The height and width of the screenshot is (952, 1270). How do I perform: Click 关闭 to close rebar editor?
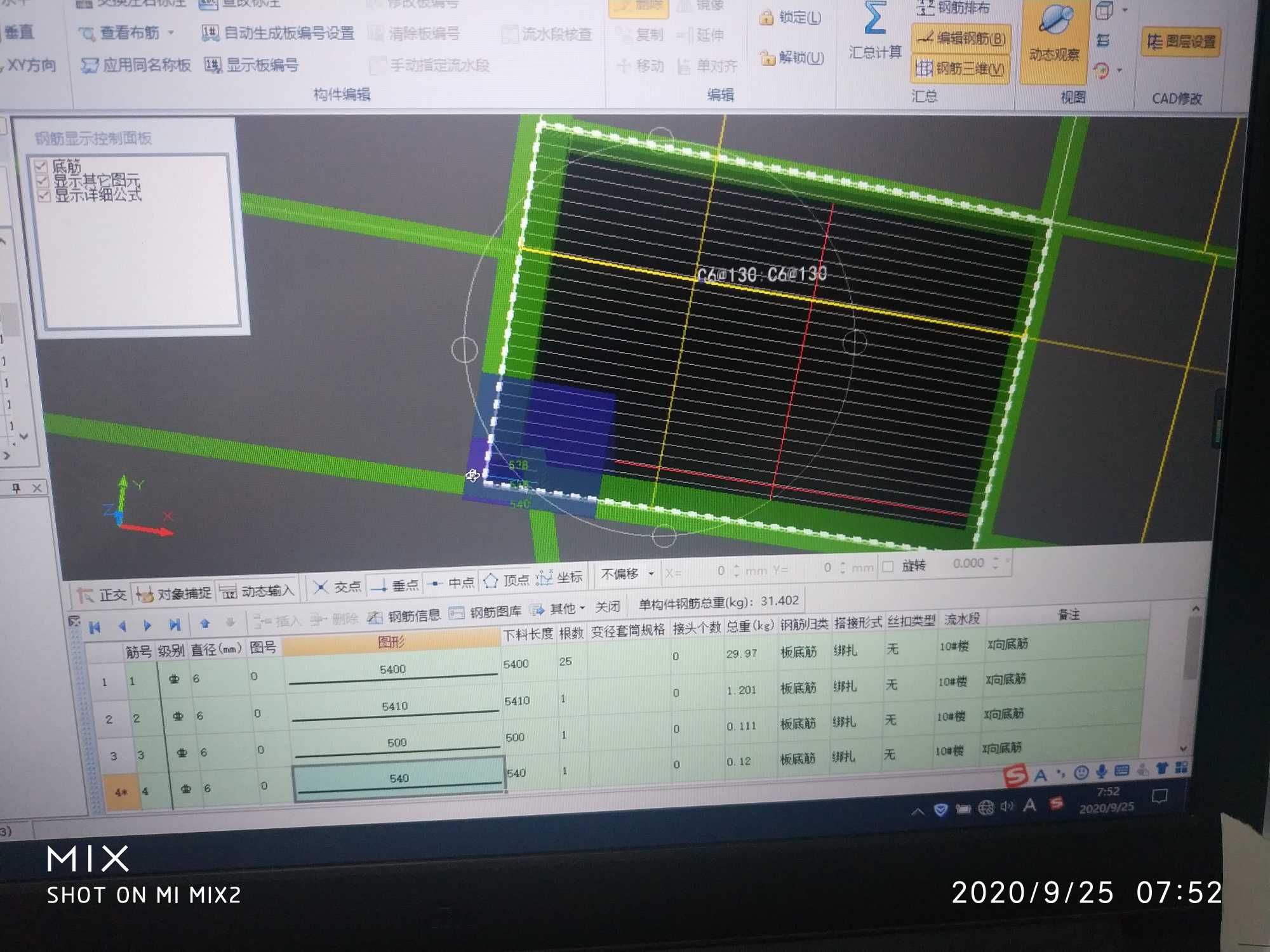click(607, 607)
